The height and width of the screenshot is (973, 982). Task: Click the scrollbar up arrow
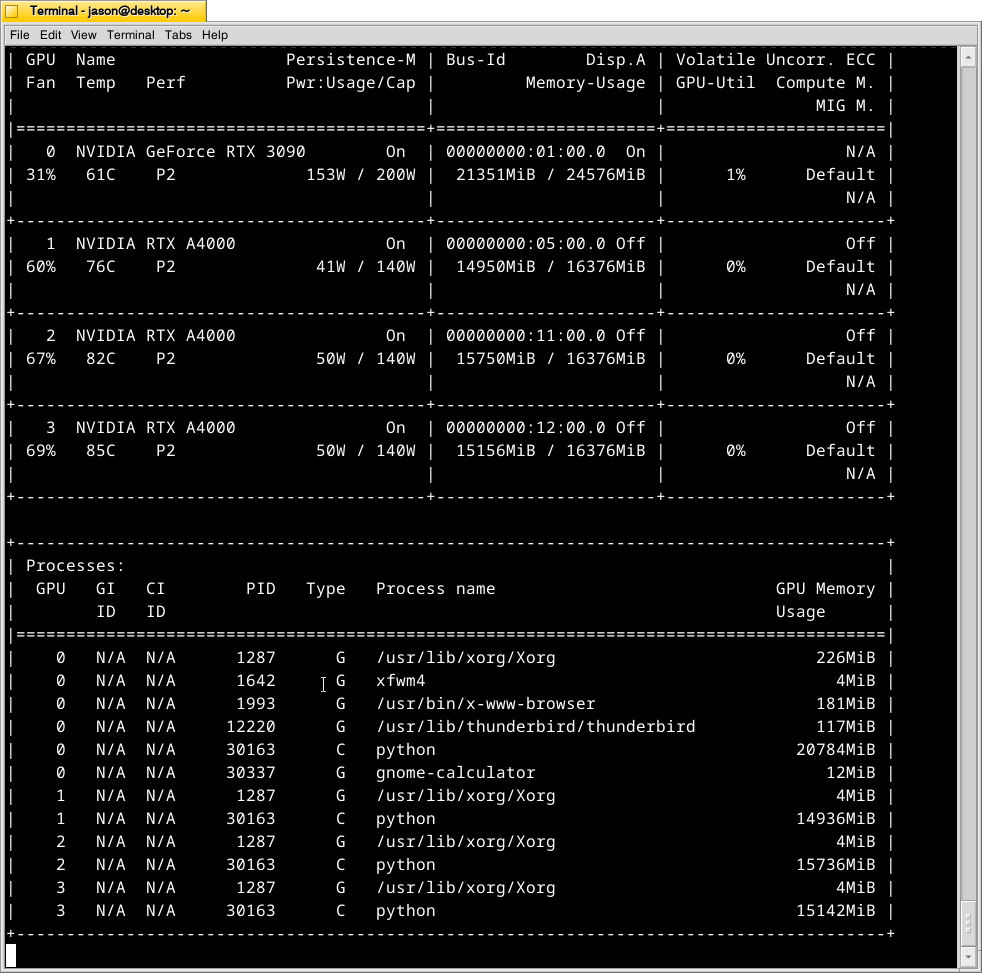coord(967,57)
